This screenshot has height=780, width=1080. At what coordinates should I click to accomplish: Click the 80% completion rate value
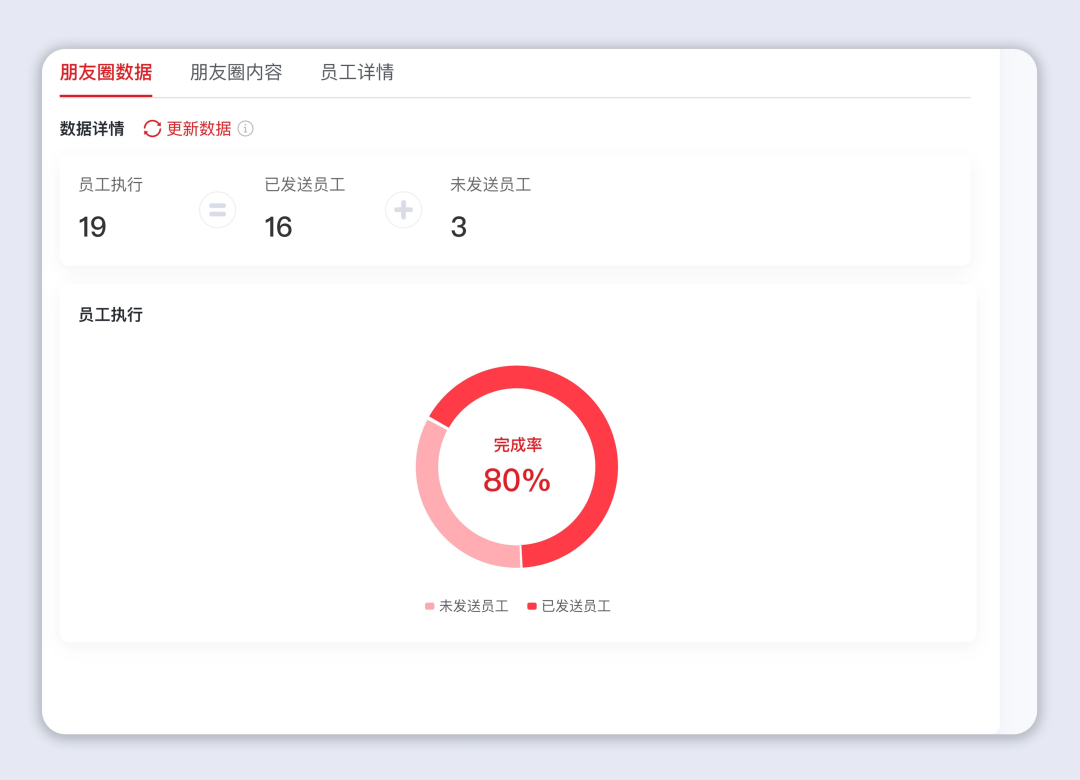click(517, 481)
